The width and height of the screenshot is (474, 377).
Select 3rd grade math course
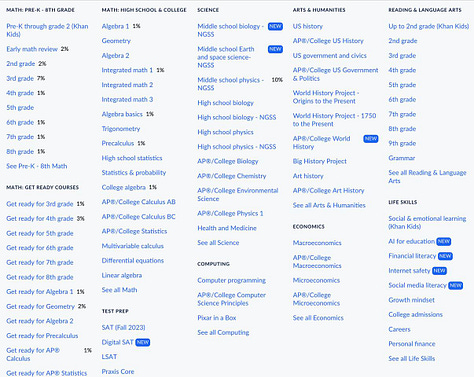(20, 78)
